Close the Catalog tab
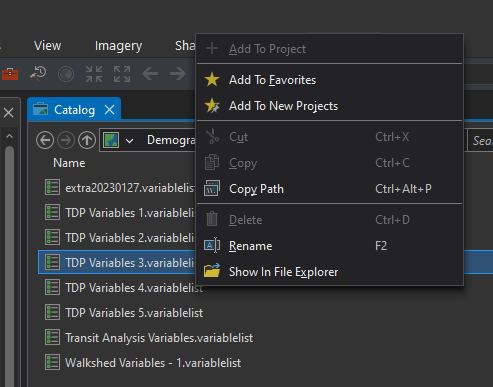This screenshot has height=387, width=493. pyautogui.click(x=110, y=110)
